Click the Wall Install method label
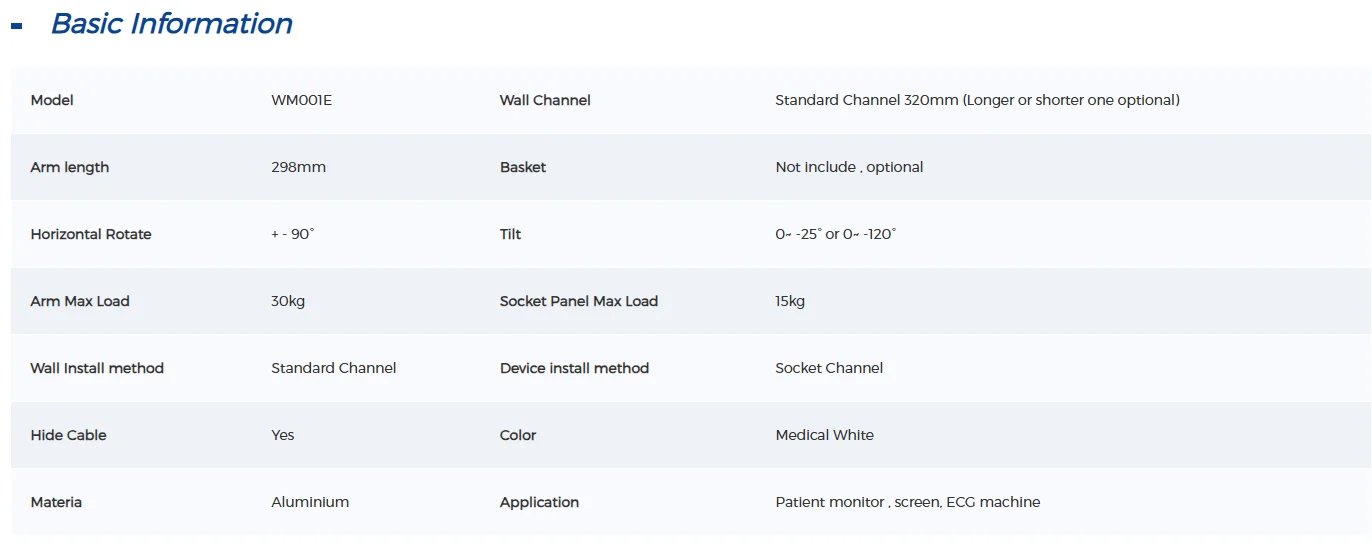 pos(97,368)
